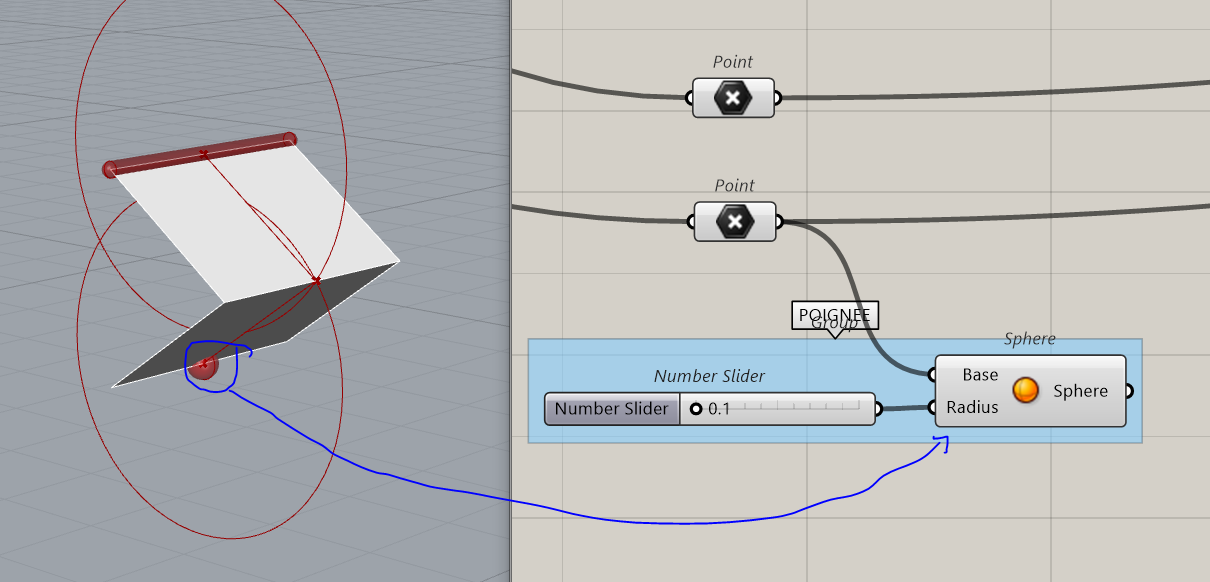Click the orange Sphere component icon
This screenshot has height=582, width=1210.
click(1025, 391)
